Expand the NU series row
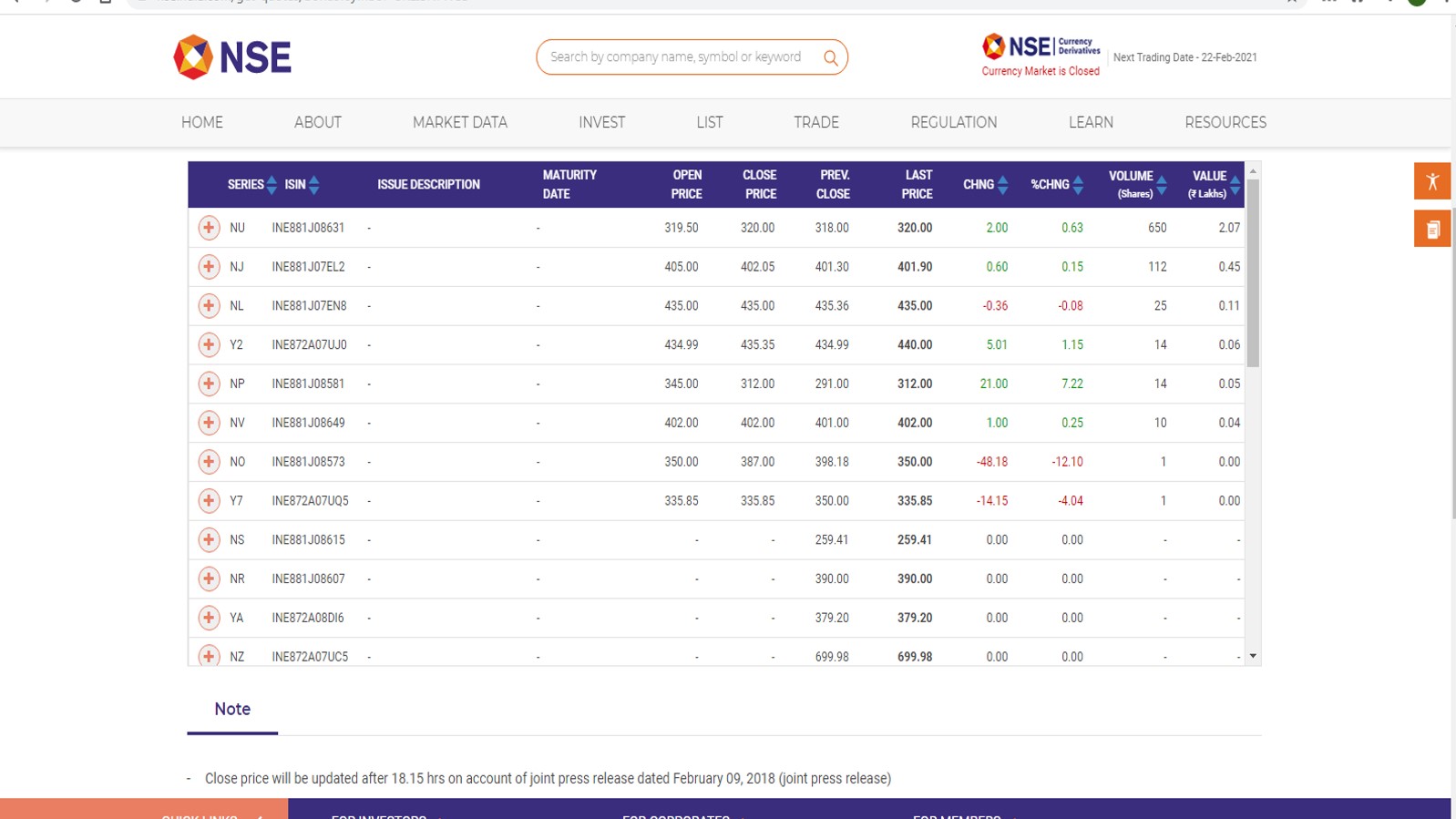 (x=209, y=228)
